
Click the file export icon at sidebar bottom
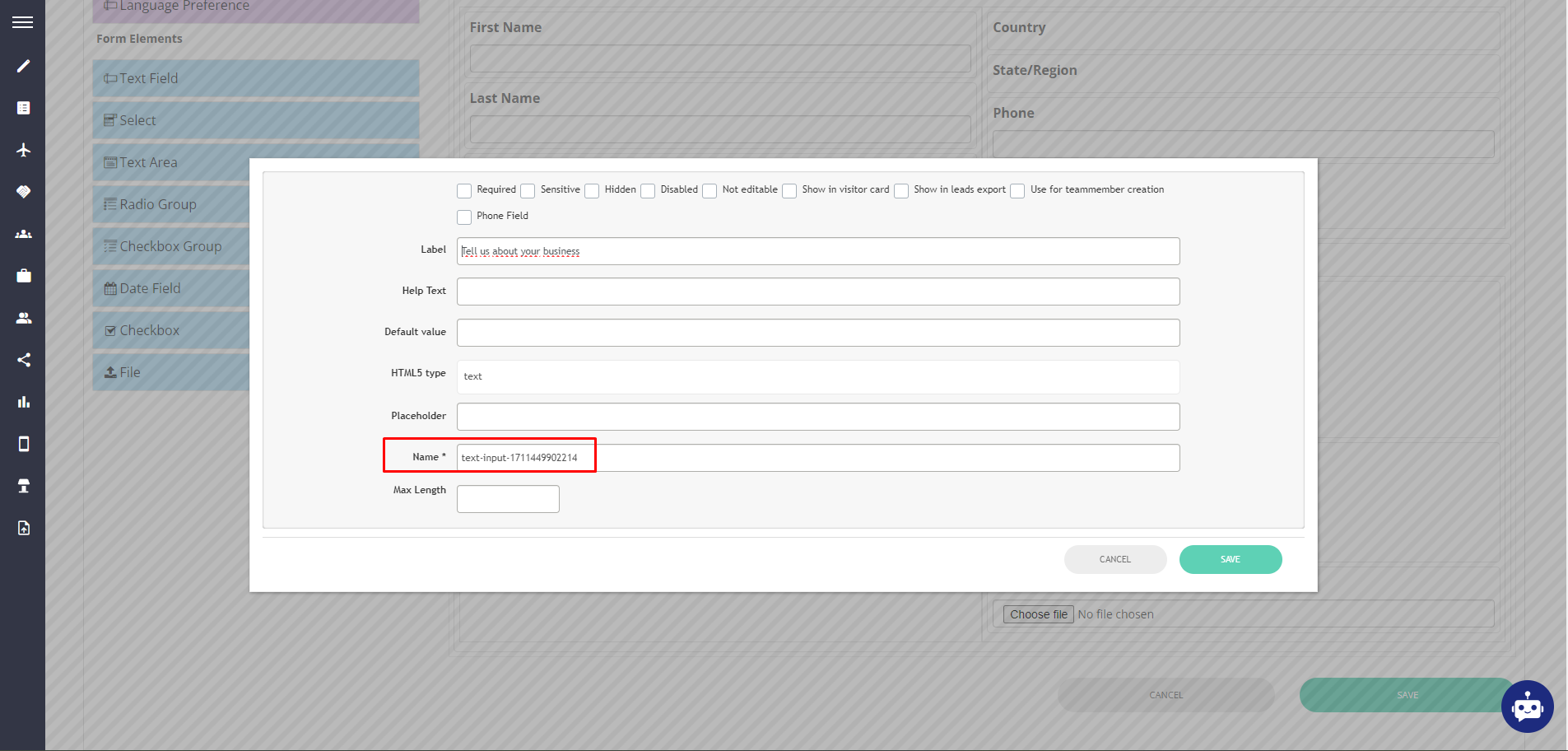pyautogui.click(x=22, y=527)
